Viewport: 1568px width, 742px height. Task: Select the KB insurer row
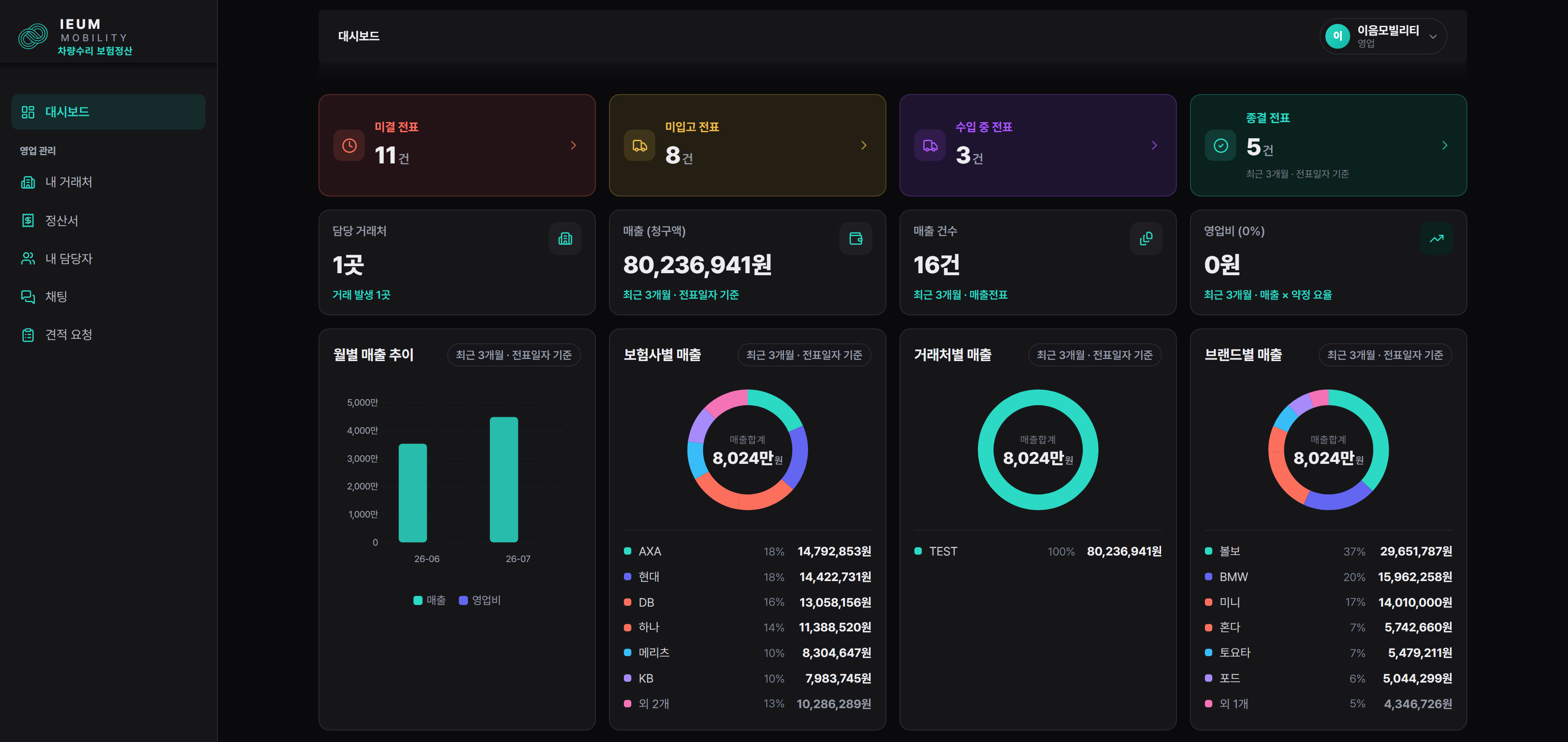tap(747, 678)
